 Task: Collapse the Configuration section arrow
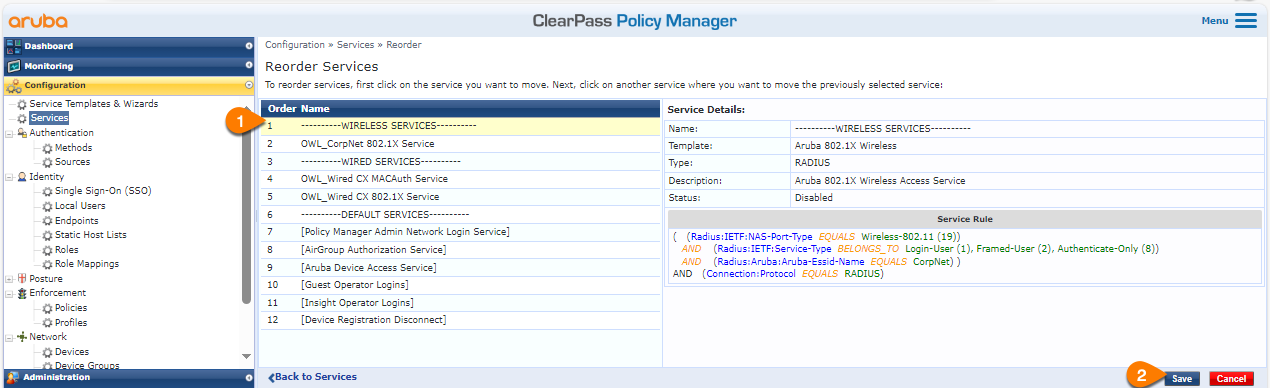point(248,86)
